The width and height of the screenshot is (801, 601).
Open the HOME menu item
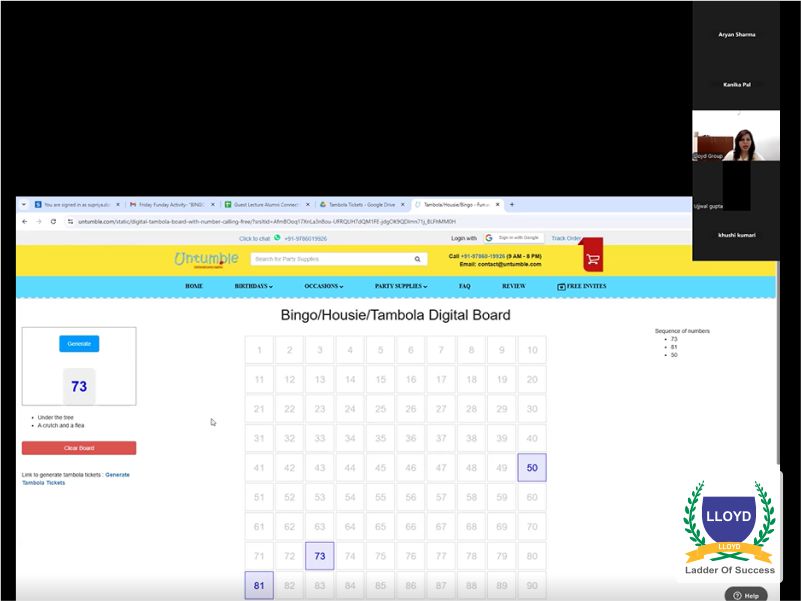(194, 286)
